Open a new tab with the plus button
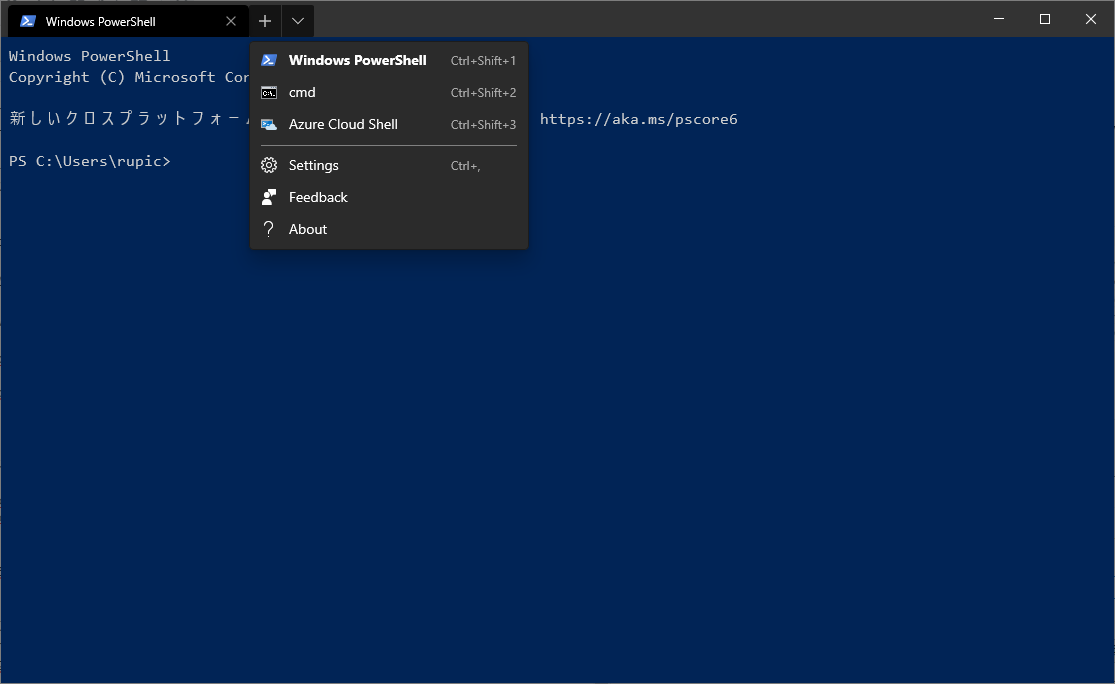1115x684 pixels. click(265, 21)
